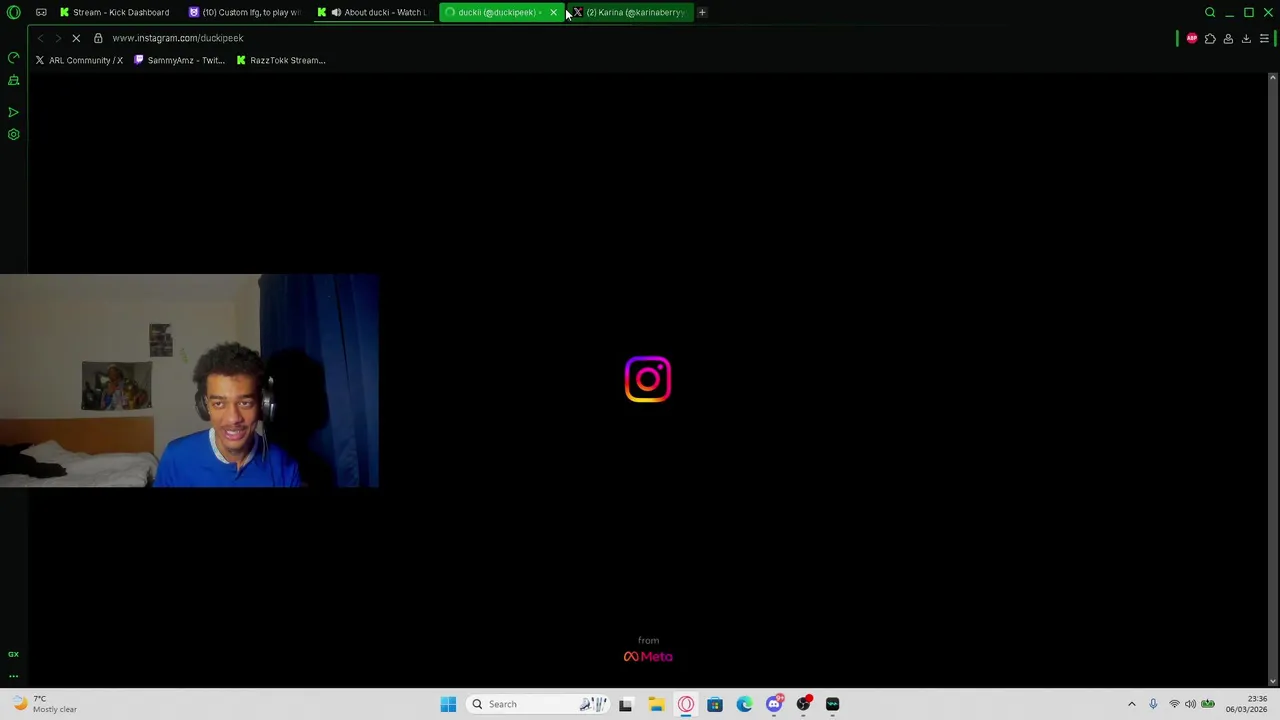This screenshot has height=720, width=1280.
Task: Click the page vertical scrollbar
Action: (1273, 379)
